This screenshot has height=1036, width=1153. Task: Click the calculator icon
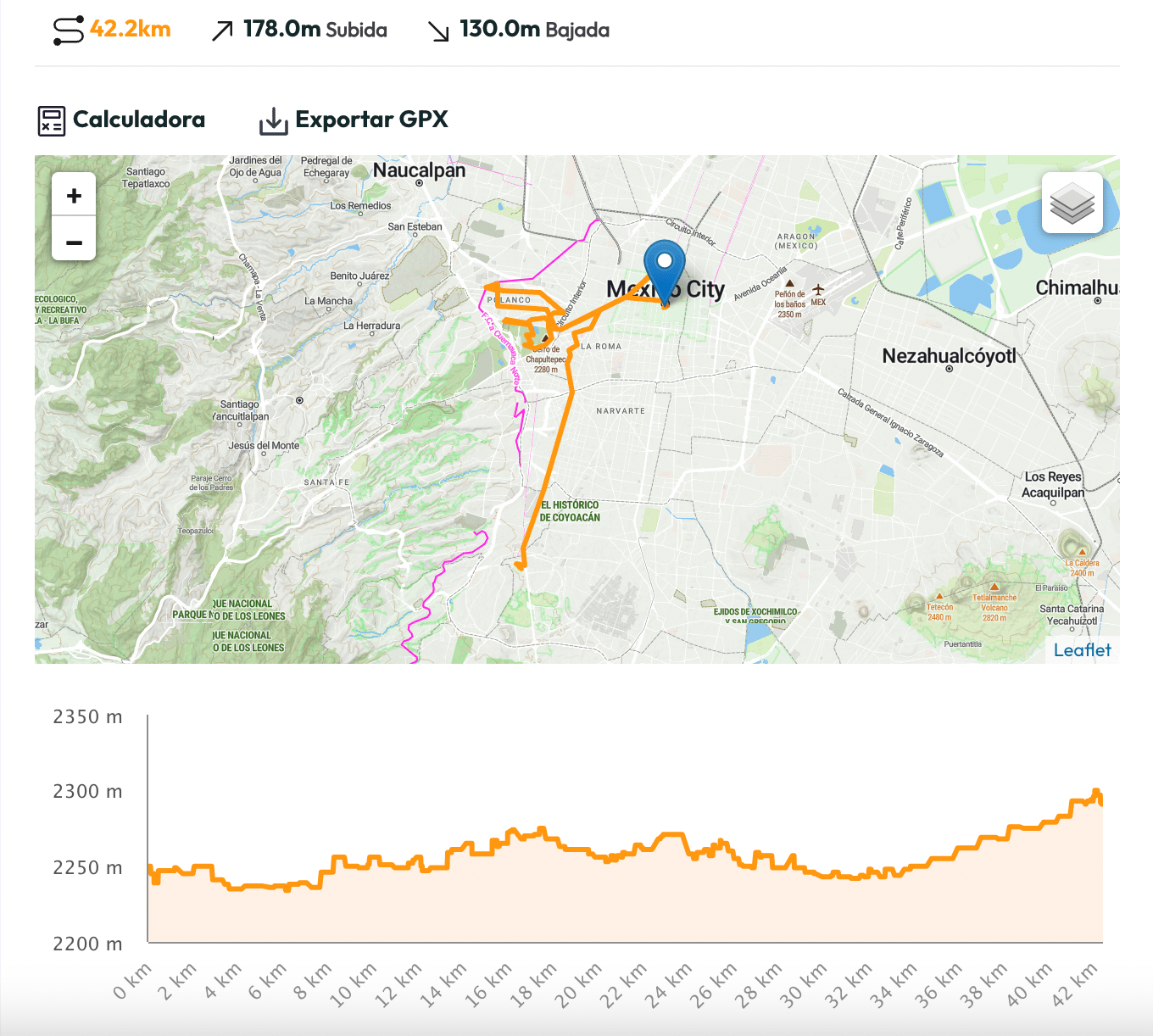click(x=51, y=120)
